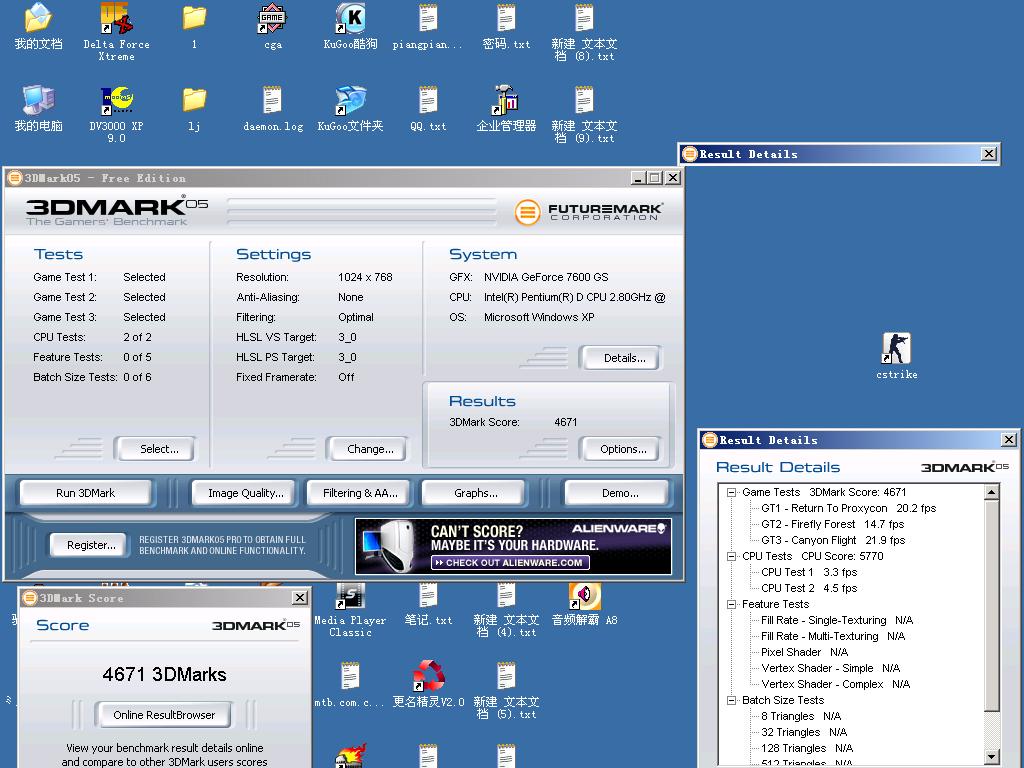
Task: Click Result Details scrollbar up arrow
Action: [991, 492]
